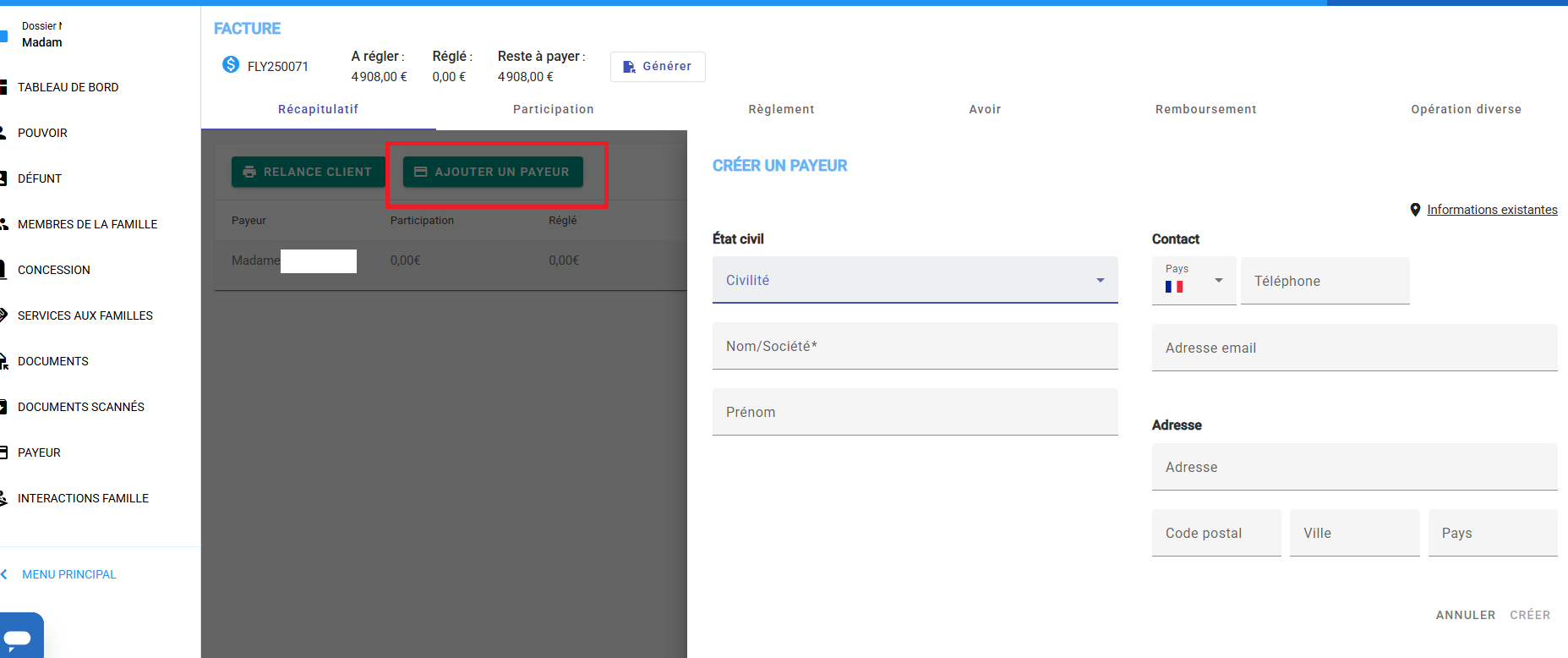Click the Participation column header in table

click(x=422, y=221)
